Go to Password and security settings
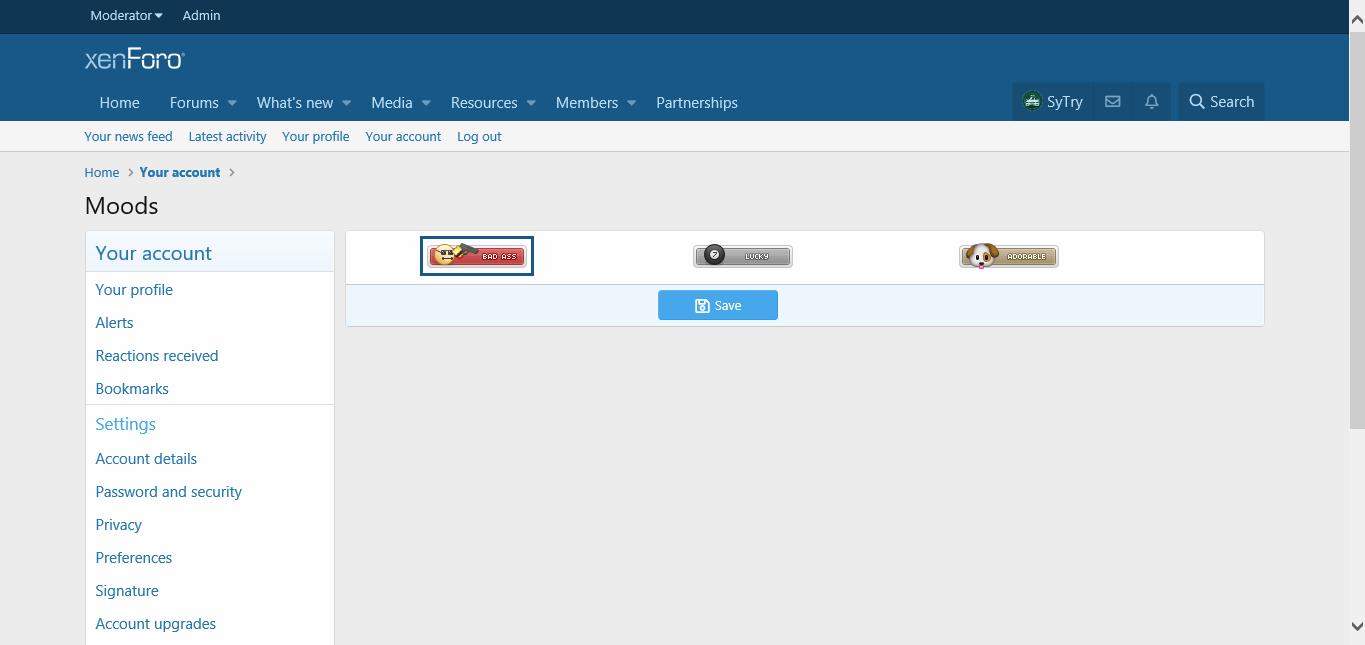 tap(168, 492)
